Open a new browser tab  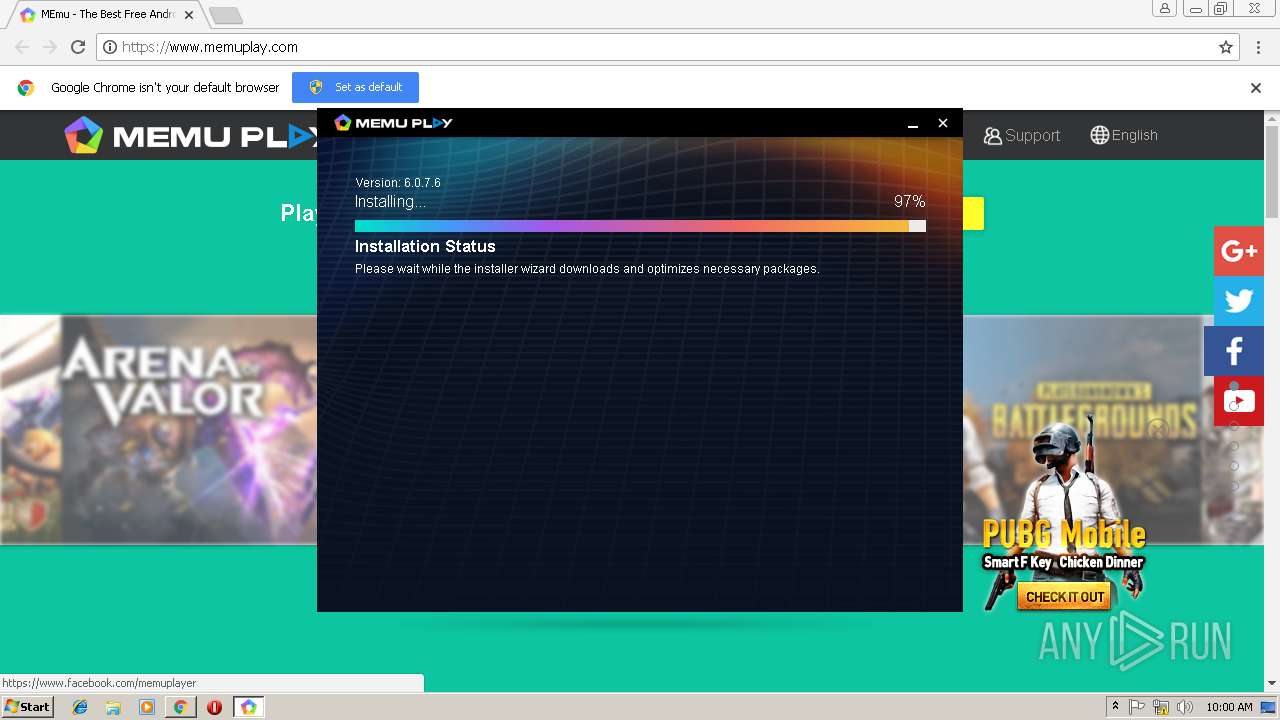(x=226, y=15)
